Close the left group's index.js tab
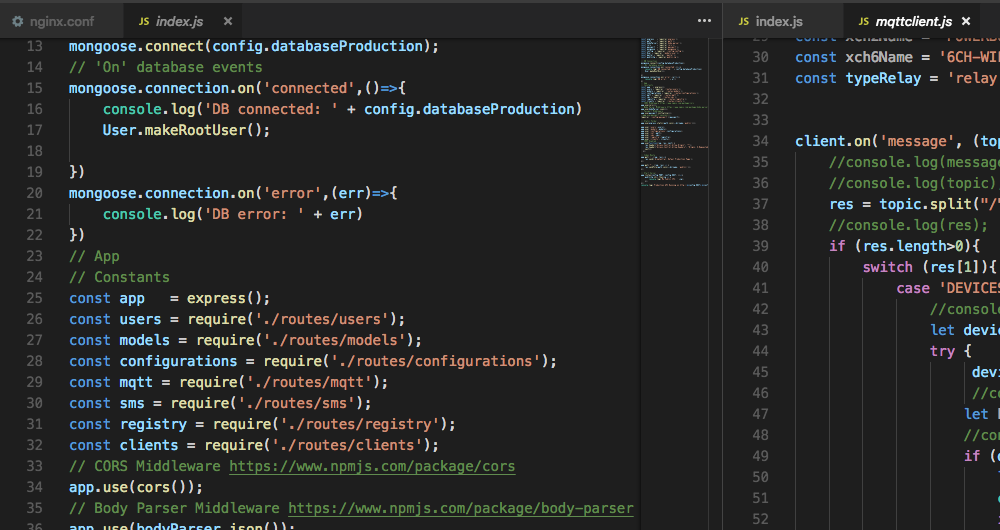 [x=229, y=21]
